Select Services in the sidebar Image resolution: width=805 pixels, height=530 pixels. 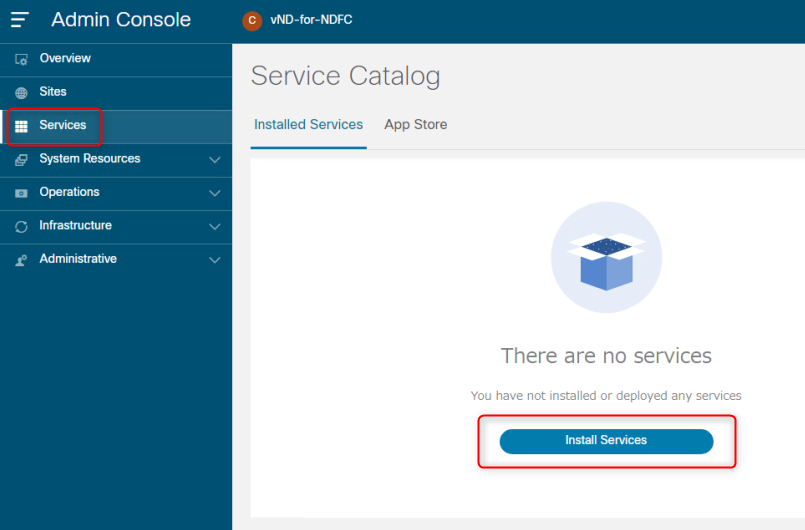pyautogui.click(x=116, y=127)
